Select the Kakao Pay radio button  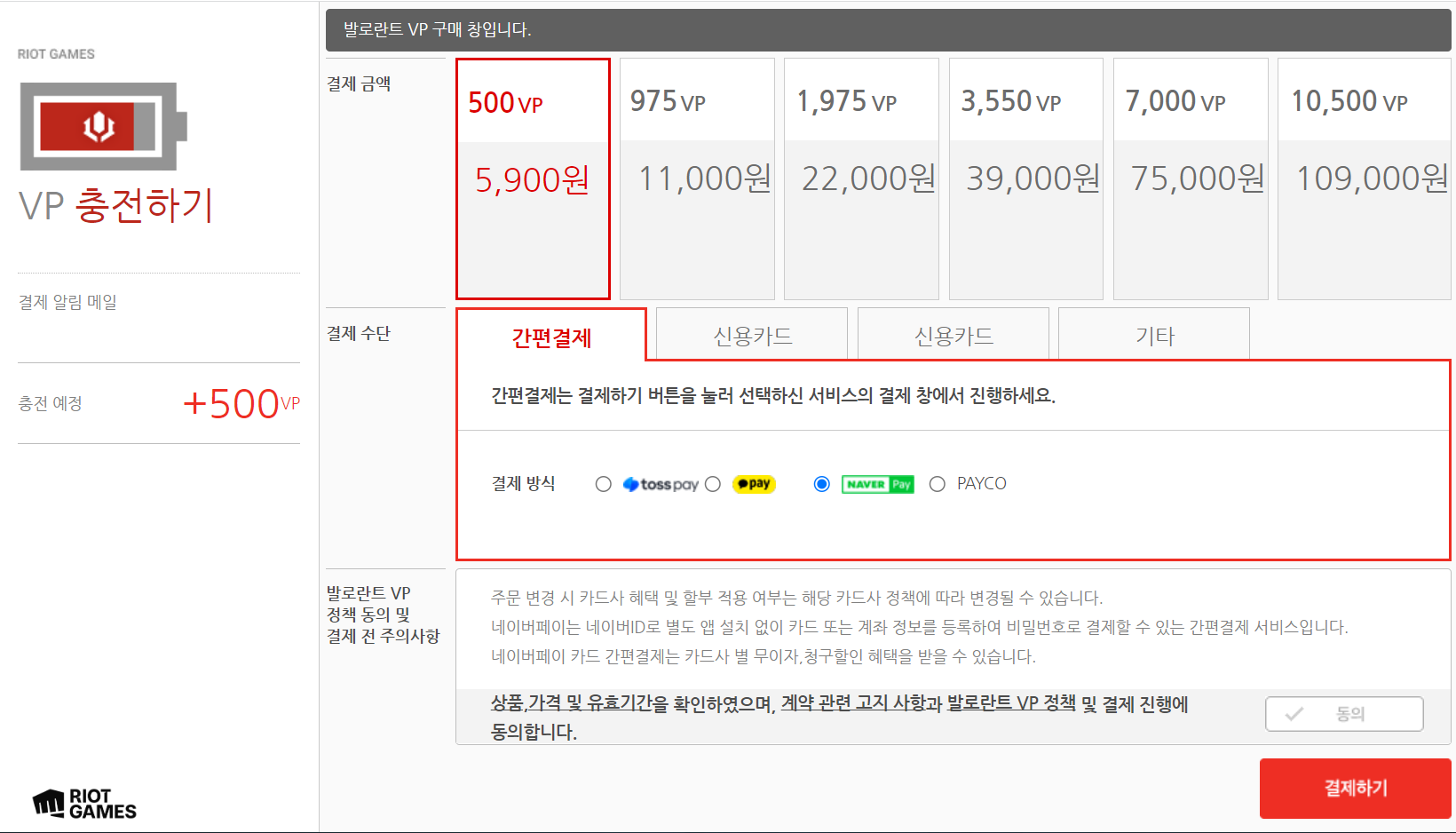(x=713, y=484)
